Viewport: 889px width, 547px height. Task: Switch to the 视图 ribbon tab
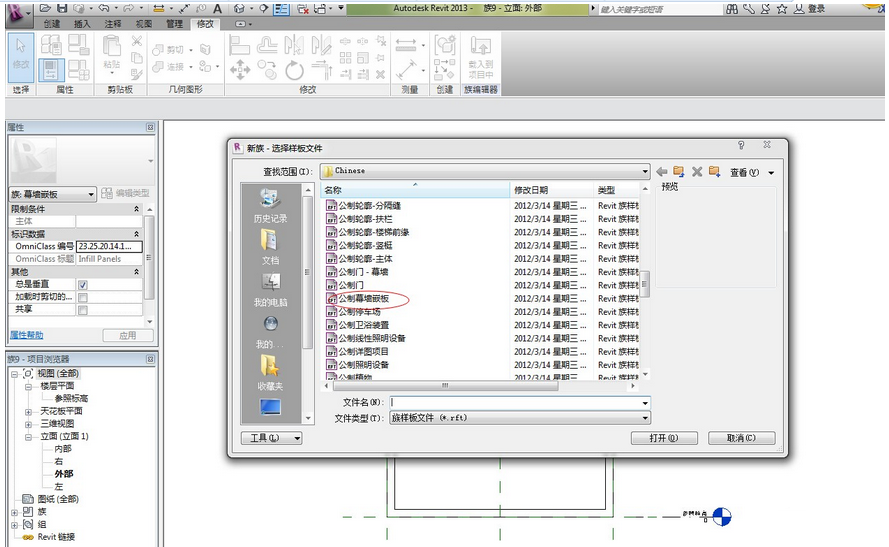pyautogui.click(x=143, y=23)
